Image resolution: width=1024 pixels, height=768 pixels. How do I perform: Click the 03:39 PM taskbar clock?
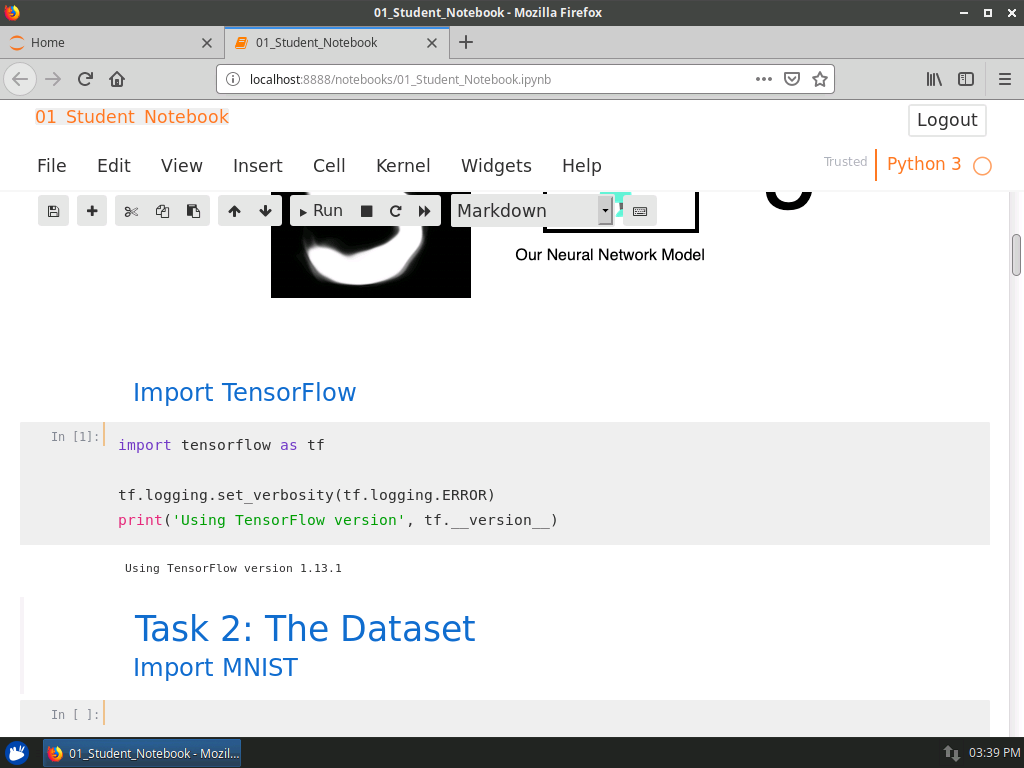994,753
